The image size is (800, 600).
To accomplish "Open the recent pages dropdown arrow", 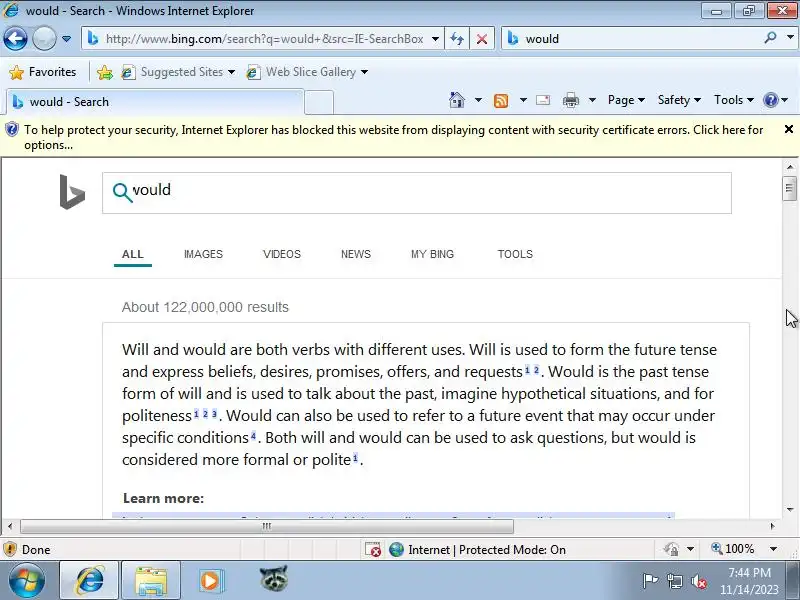I will point(66,39).
